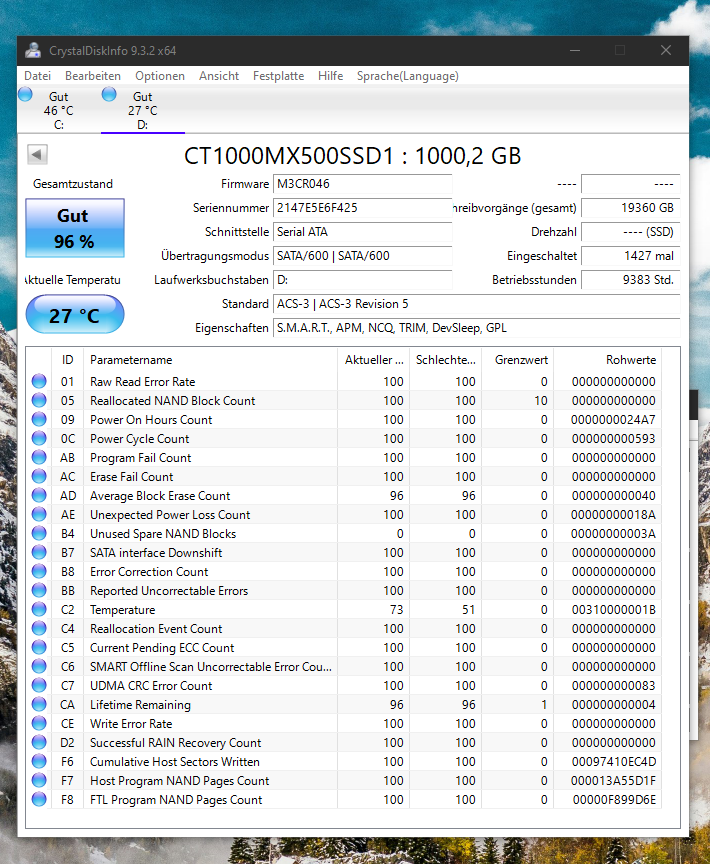This screenshot has width=710, height=864.
Task: Click status orb of Unused Spare NAND Blocks
Action: 39,533
